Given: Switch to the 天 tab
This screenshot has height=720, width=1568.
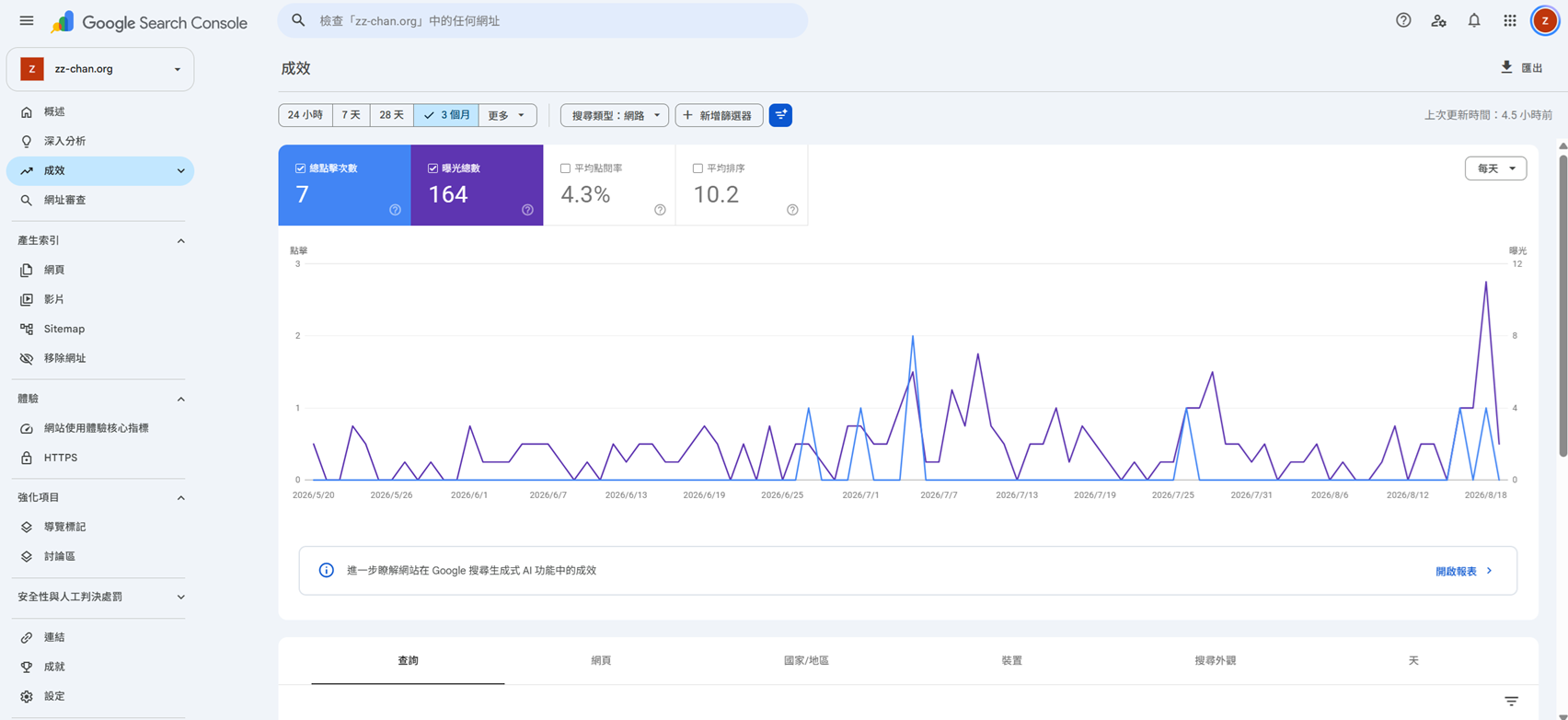Looking at the screenshot, I should pos(1413,661).
